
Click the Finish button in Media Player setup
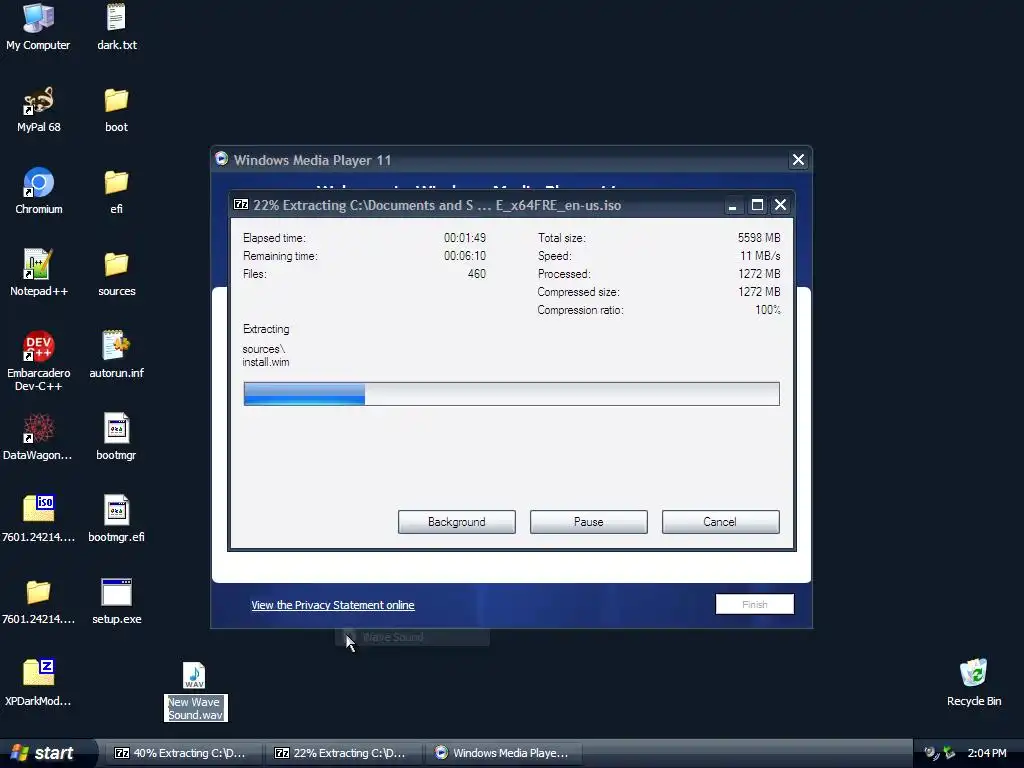tap(754, 604)
